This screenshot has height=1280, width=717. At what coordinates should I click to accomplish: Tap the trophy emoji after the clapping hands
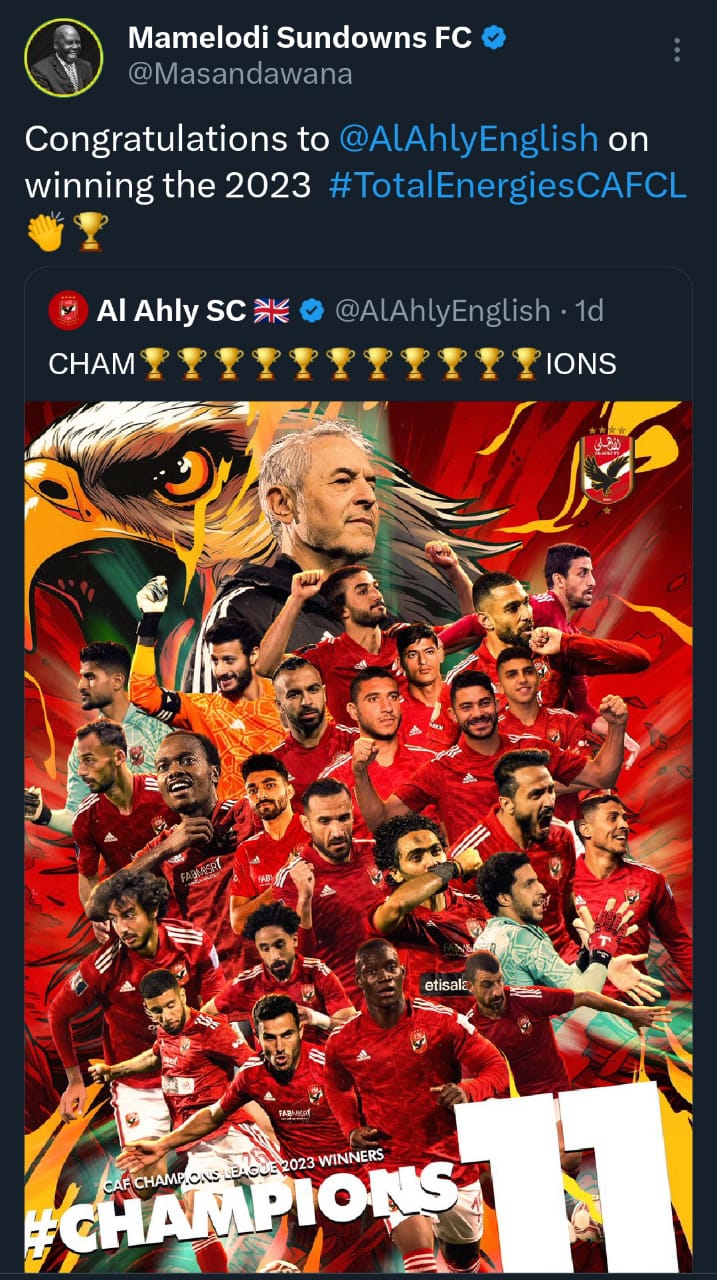point(92,232)
